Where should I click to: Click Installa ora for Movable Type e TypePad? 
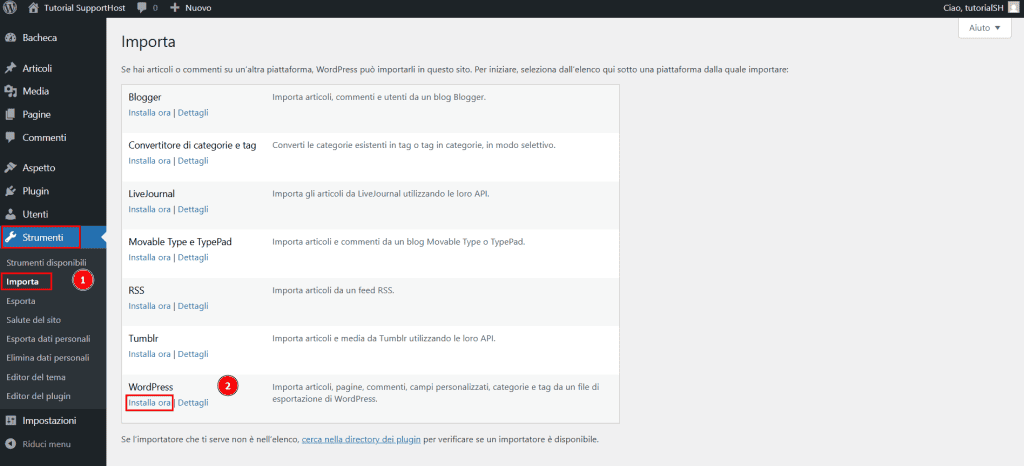coord(150,257)
